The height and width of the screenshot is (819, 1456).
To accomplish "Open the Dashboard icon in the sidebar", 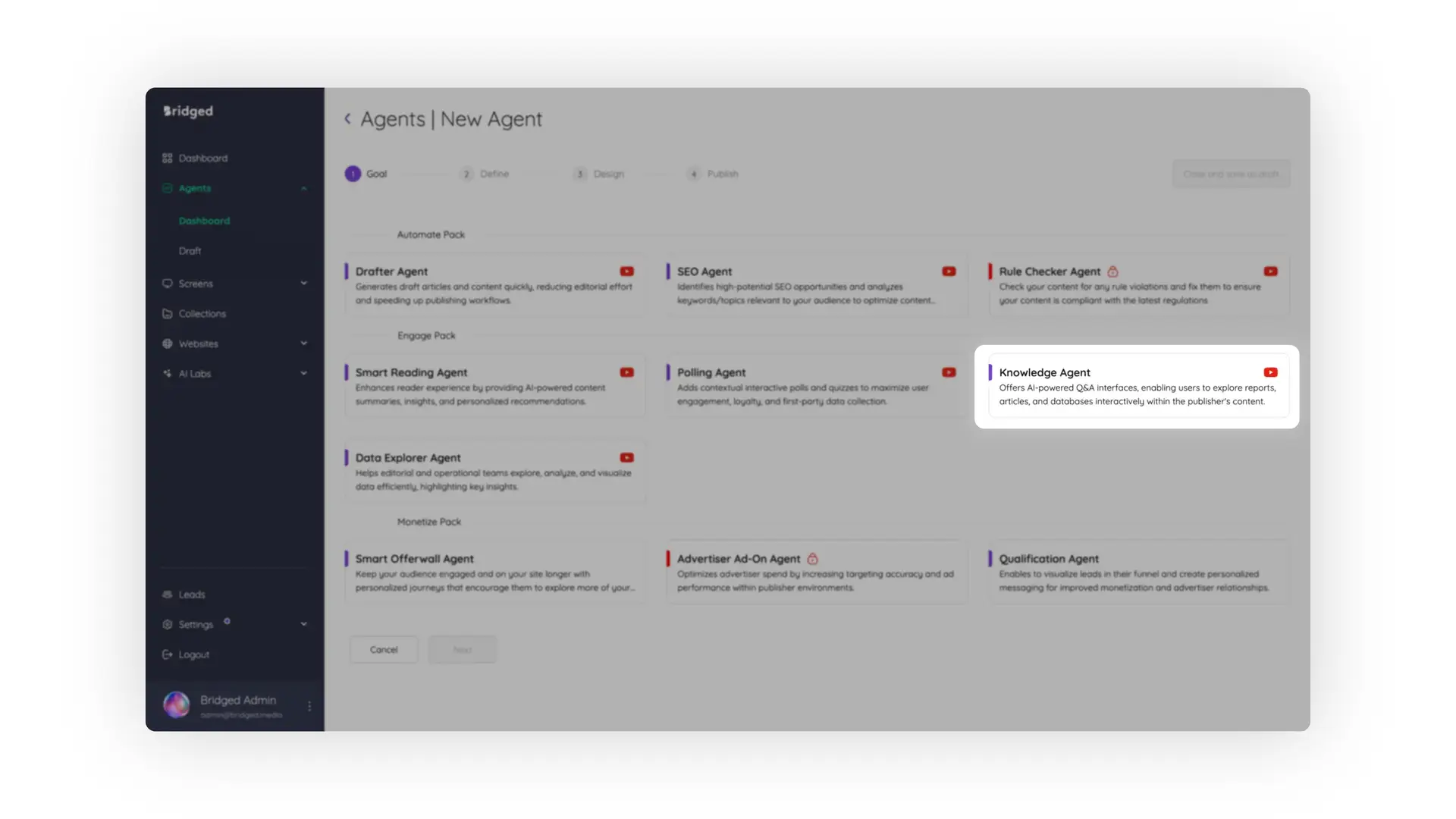I will tap(168, 158).
